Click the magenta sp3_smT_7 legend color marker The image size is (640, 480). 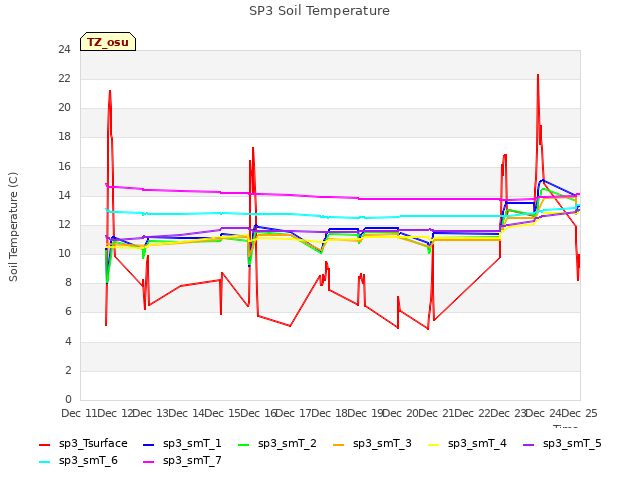(x=149, y=462)
